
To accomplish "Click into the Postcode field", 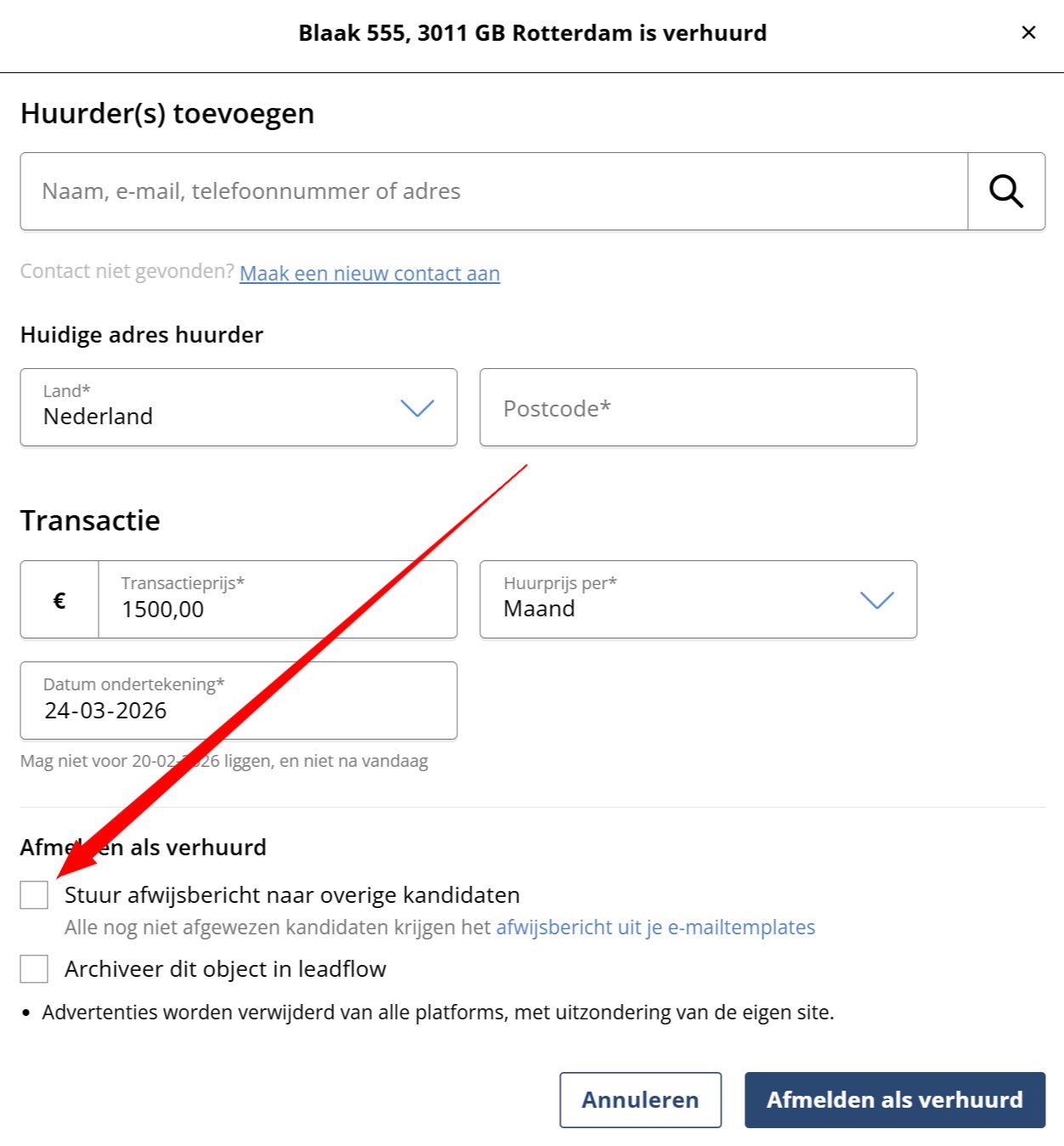I will 698,408.
